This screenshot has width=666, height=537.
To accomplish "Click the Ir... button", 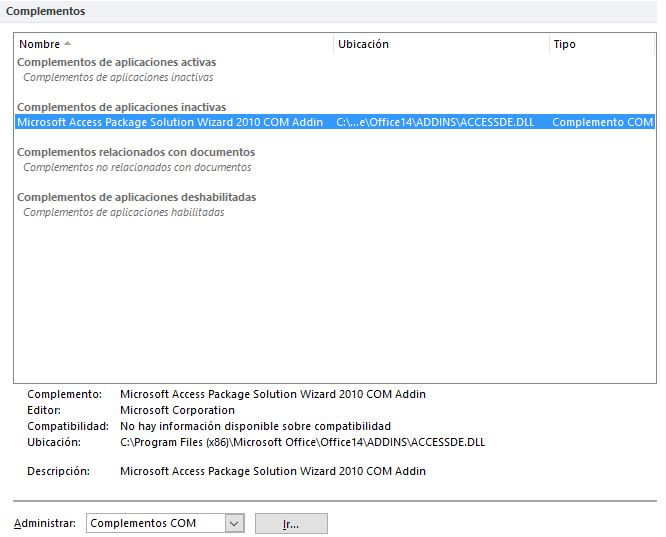I will point(291,523).
